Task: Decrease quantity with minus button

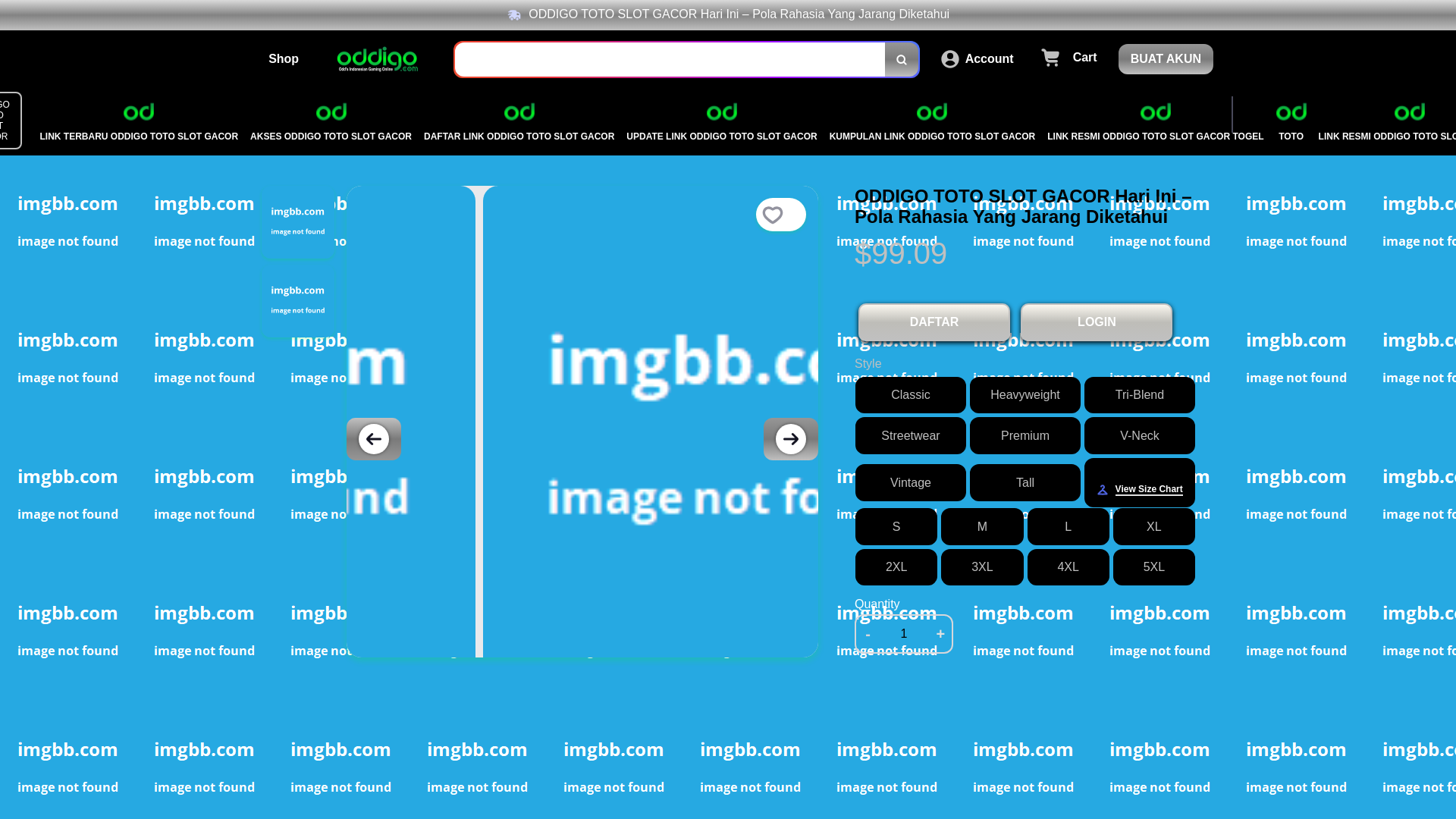Action: point(868,635)
